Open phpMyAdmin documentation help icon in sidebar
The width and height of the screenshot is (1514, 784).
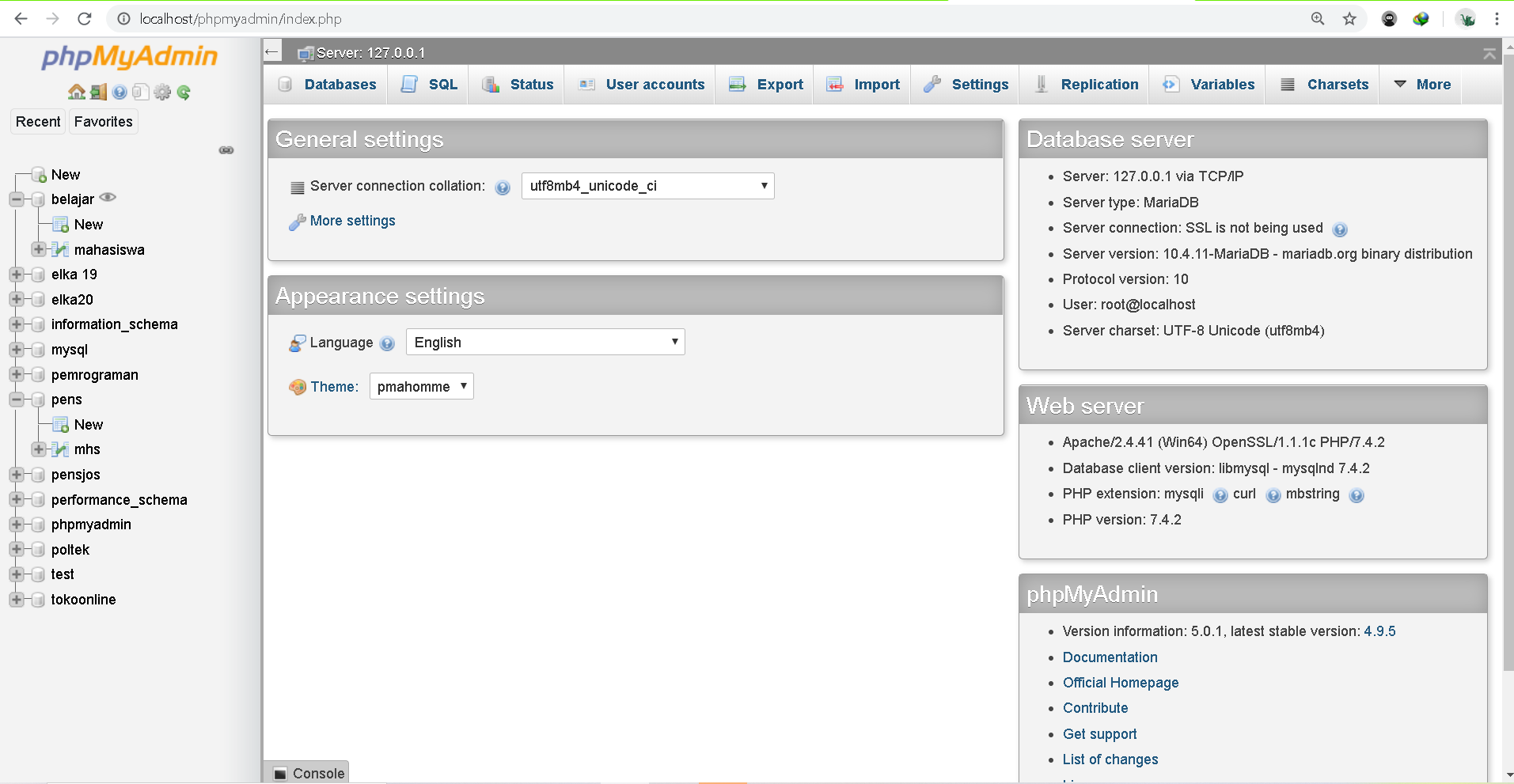tap(120, 92)
